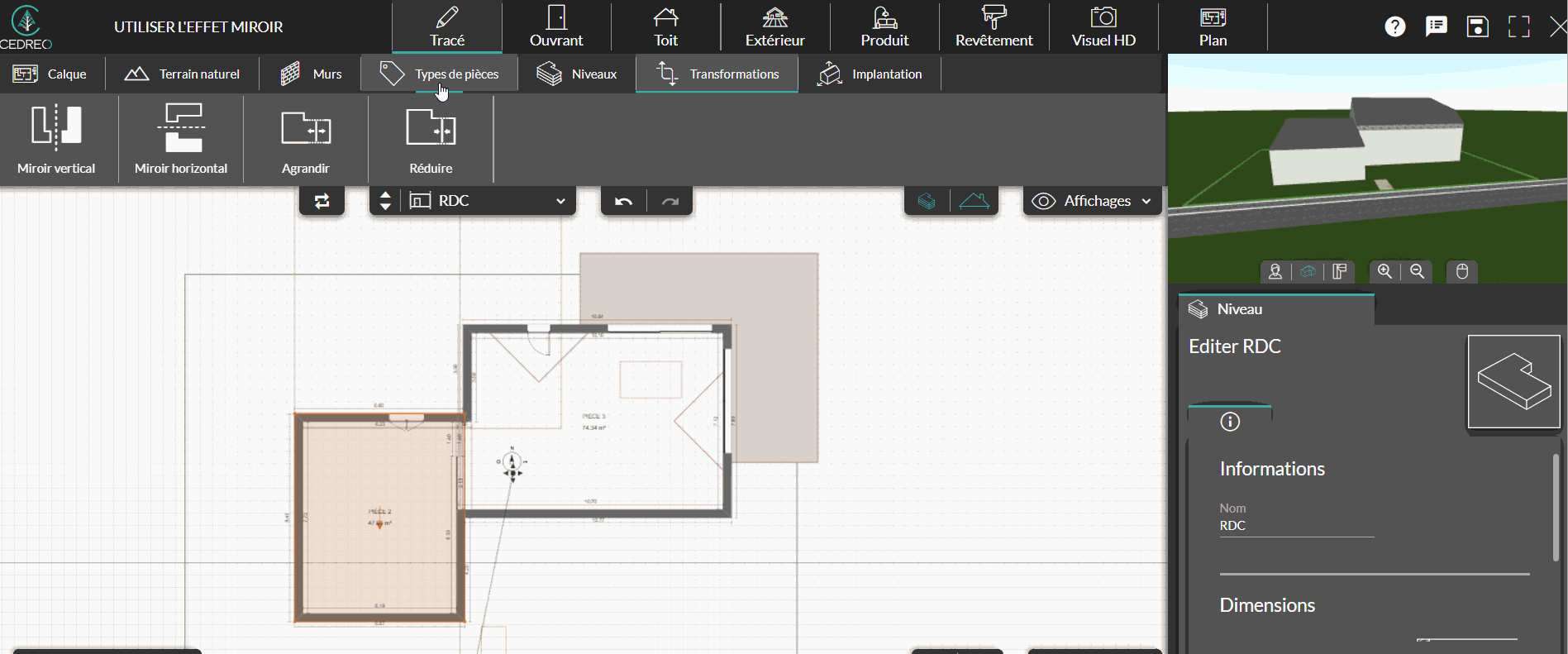Viewport: 1568px width, 654px height.
Task: Open the Implantation section
Action: 870,74
